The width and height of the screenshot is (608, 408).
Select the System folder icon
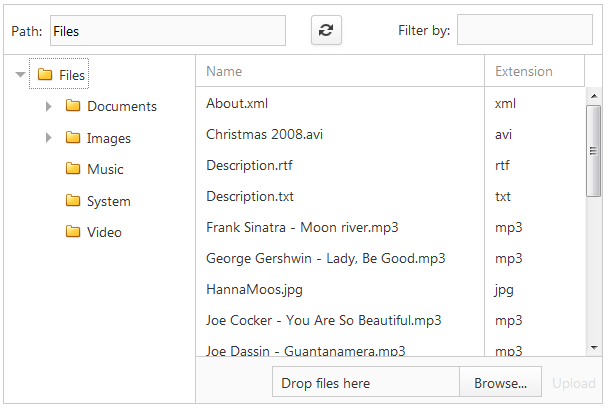click(x=73, y=200)
